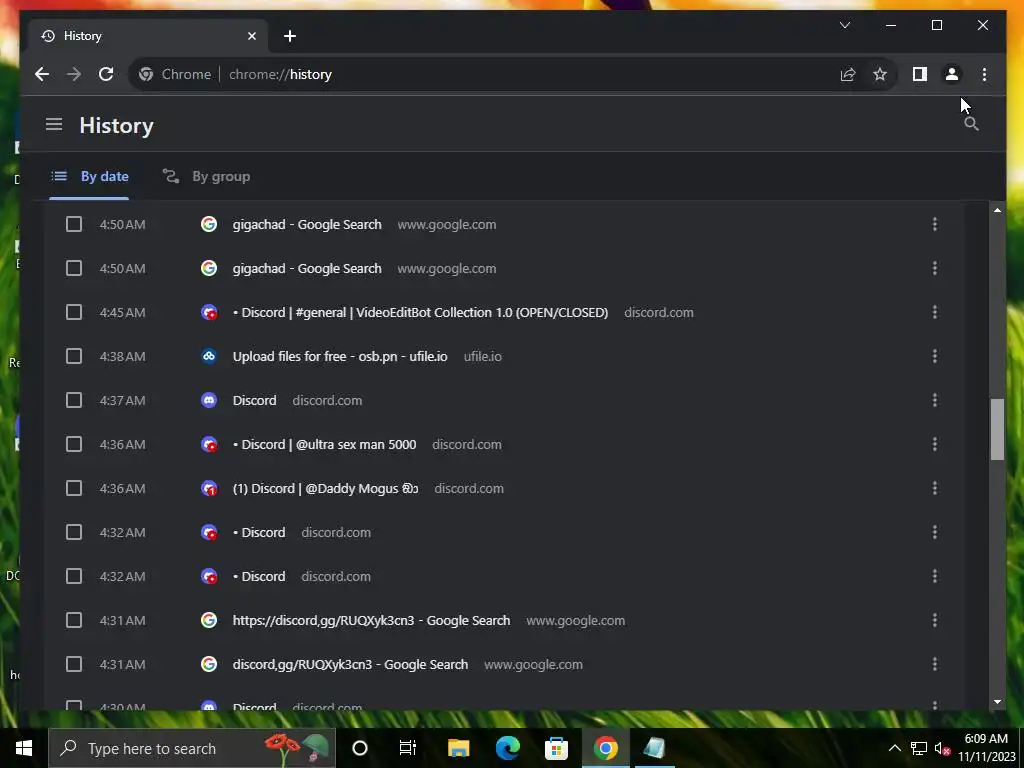The image size is (1024, 768).
Task: Click the history list scrollbar thumb
Action: pos(997,429)
